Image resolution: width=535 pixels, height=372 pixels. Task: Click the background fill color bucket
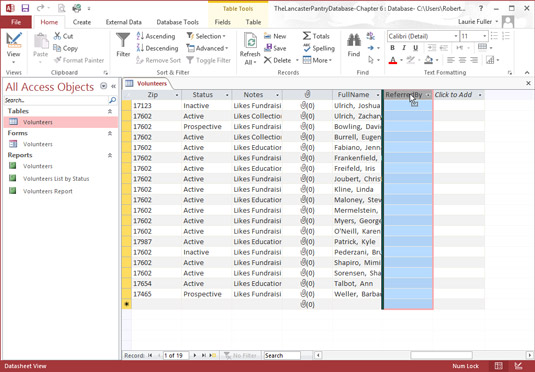click(429, 60)
